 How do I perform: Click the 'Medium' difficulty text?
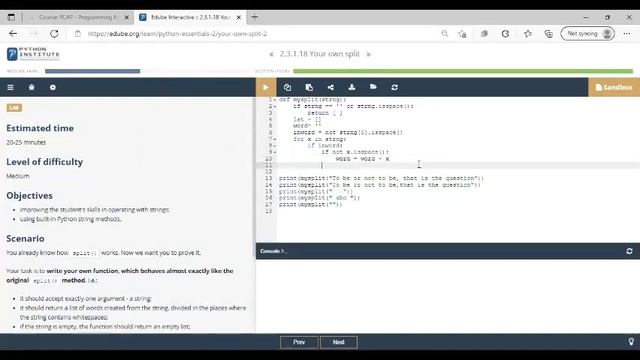click(18, 176)
